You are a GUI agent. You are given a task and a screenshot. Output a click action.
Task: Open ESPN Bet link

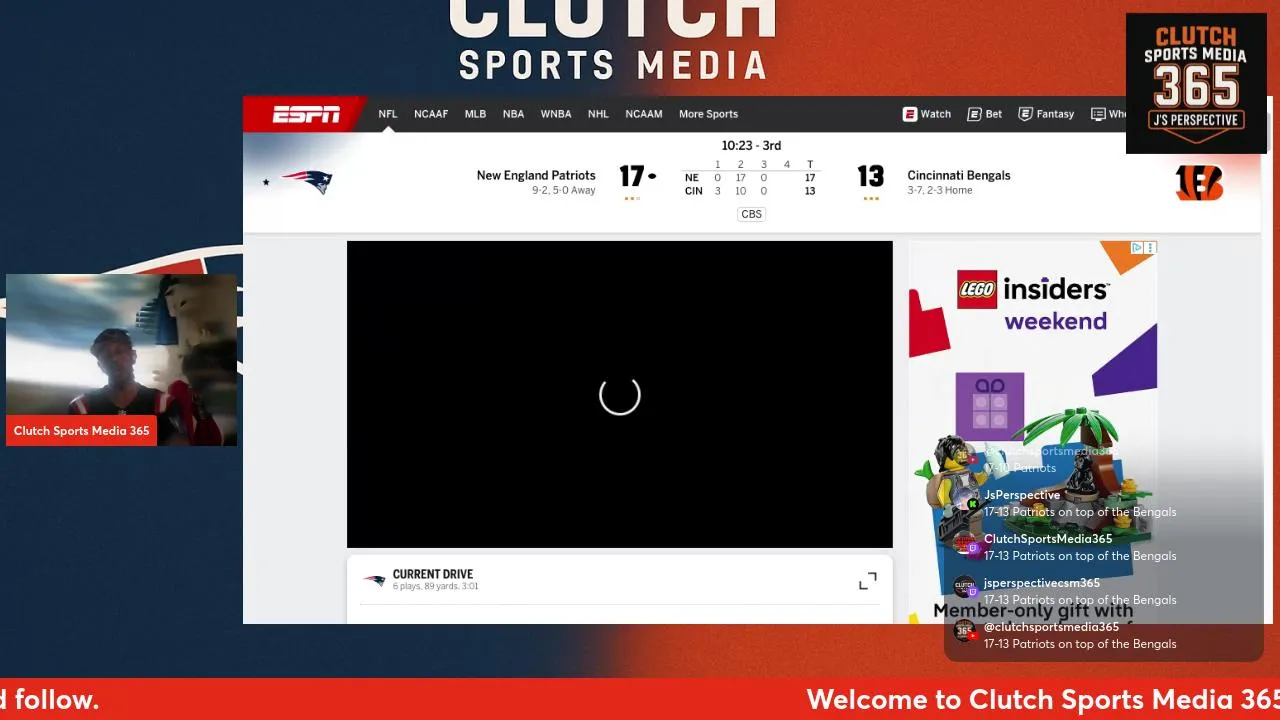(x=985, y=114)
